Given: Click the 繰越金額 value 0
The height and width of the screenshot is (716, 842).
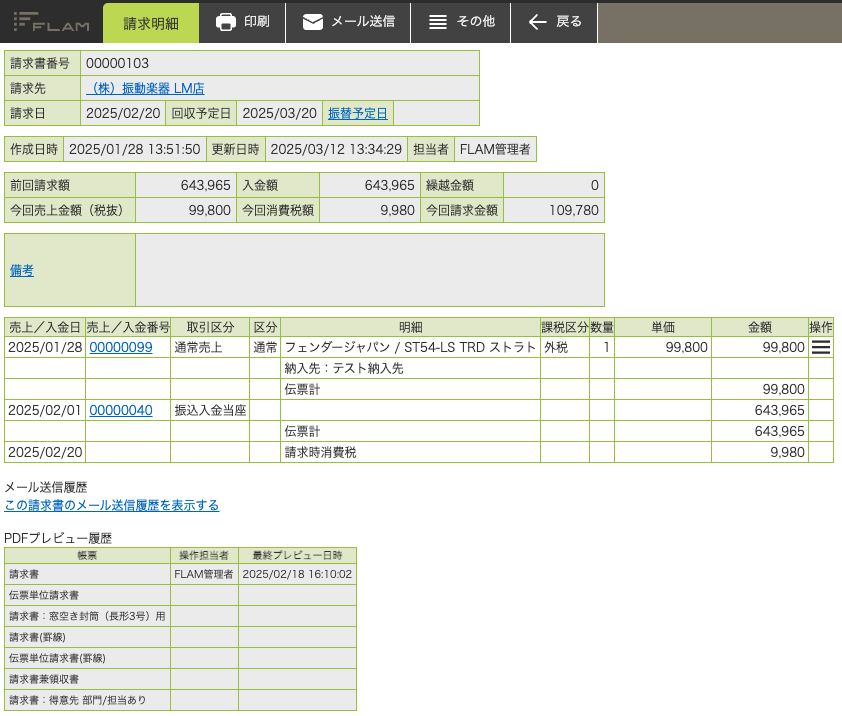Looking at the screenshot, I should tap(594, 185).
